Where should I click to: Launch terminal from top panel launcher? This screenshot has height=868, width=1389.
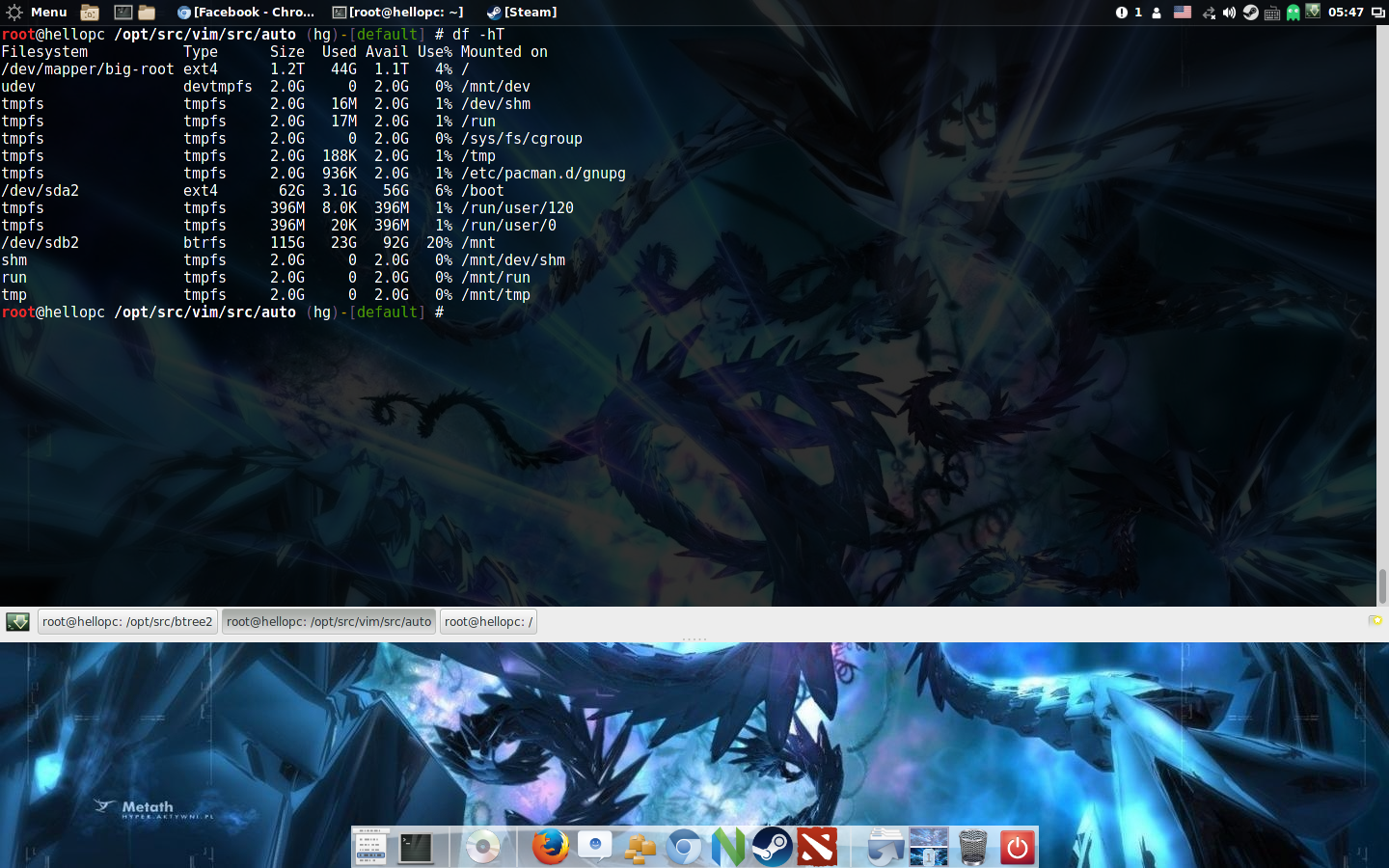pos(123,13)
